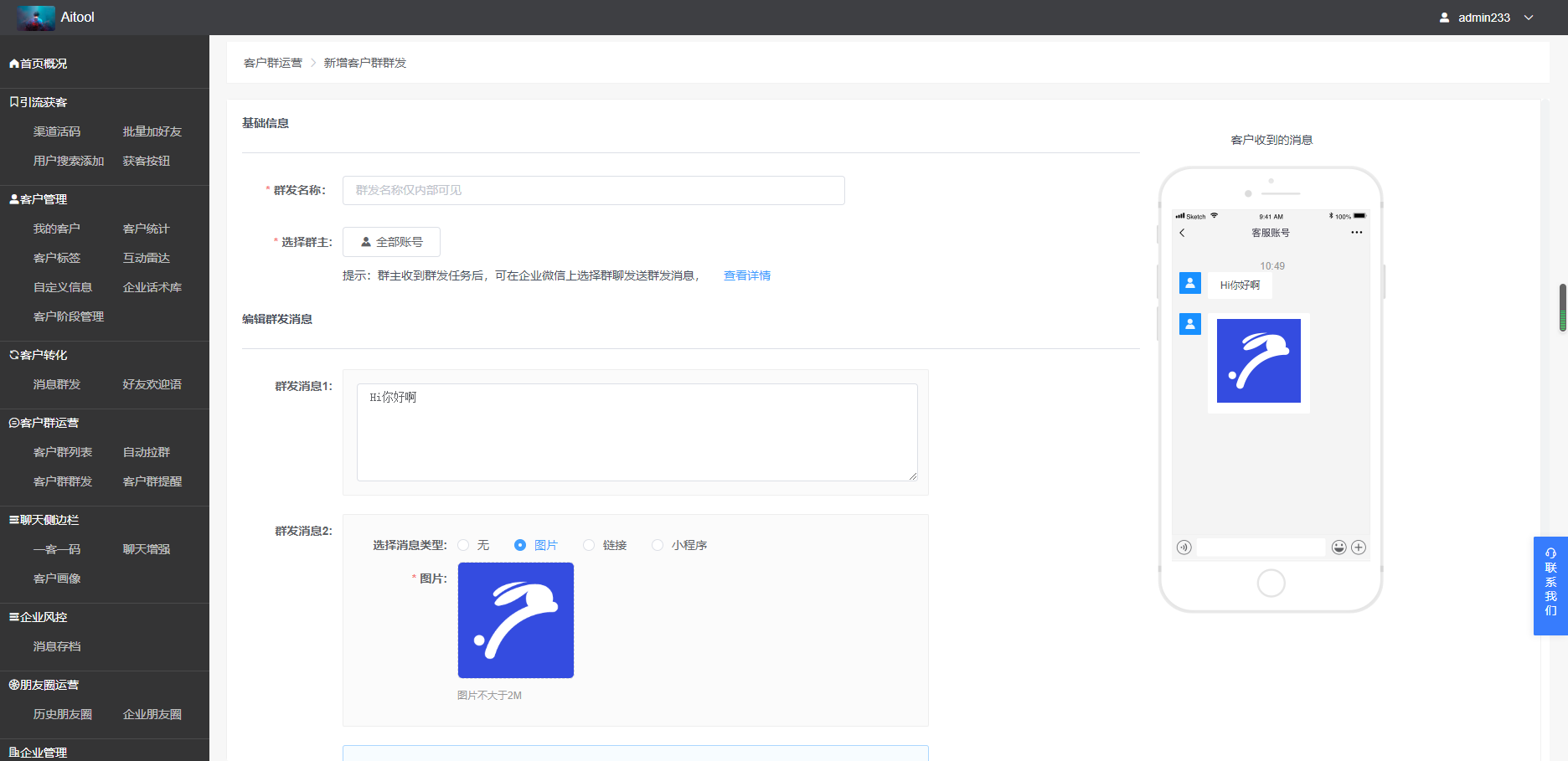Screen dimensions: 1568x761
Task: Click the admin233 user avatar icon
Action: [x=1444, y=18]
